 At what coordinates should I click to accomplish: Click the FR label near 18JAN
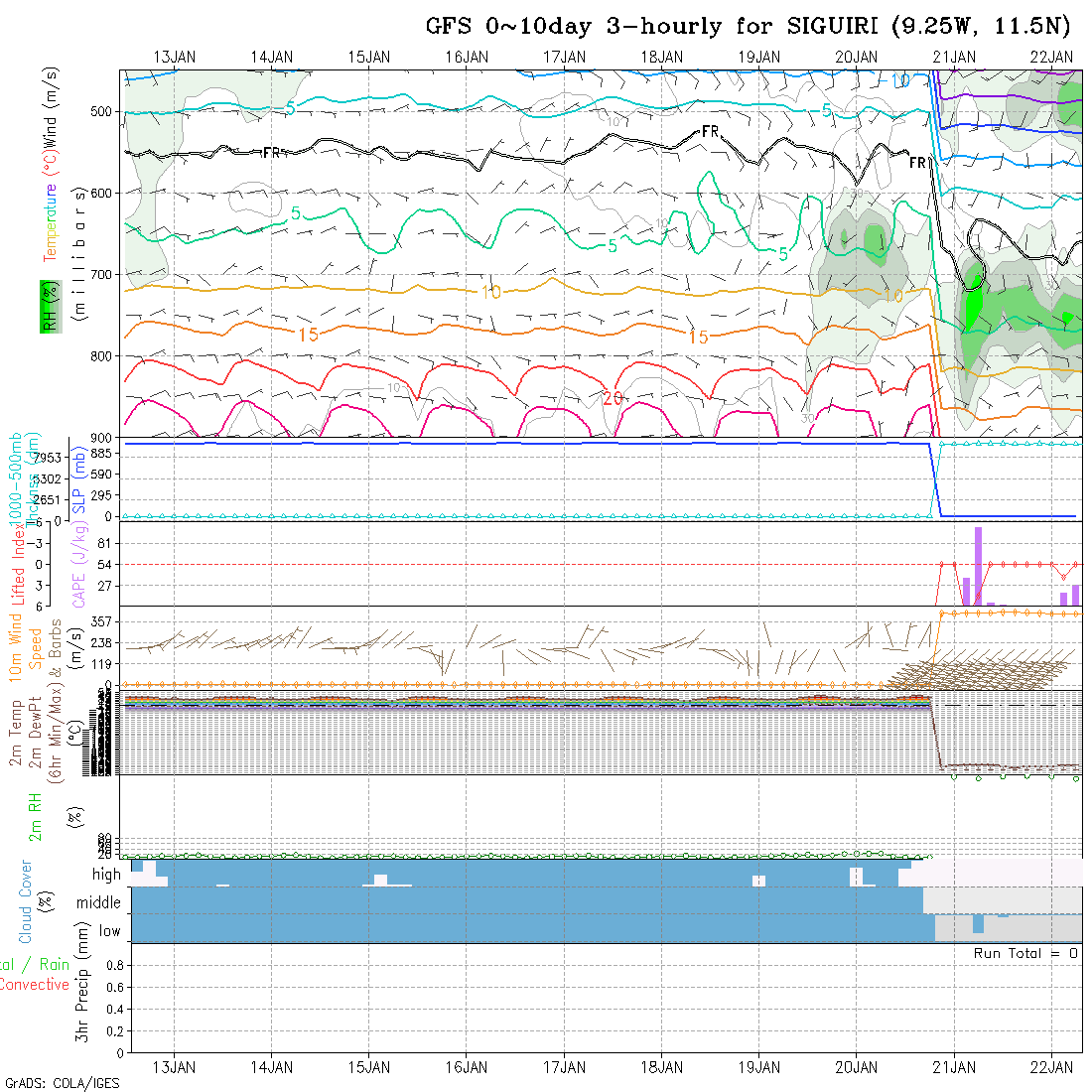click(x=710, y=131)
